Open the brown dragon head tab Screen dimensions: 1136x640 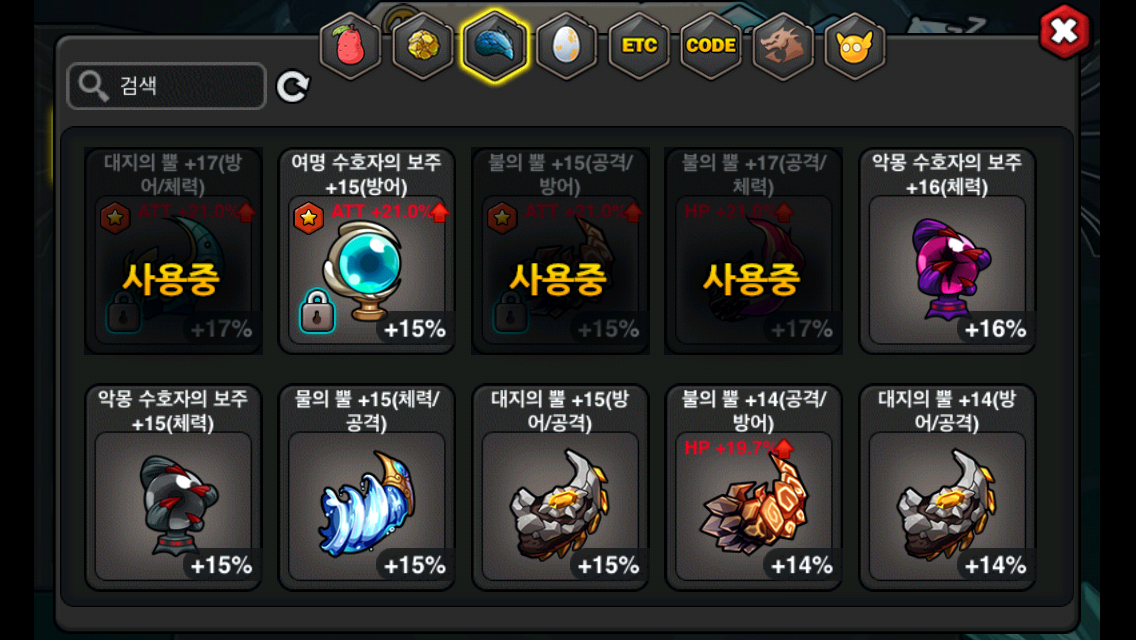[x=783, y=46]
